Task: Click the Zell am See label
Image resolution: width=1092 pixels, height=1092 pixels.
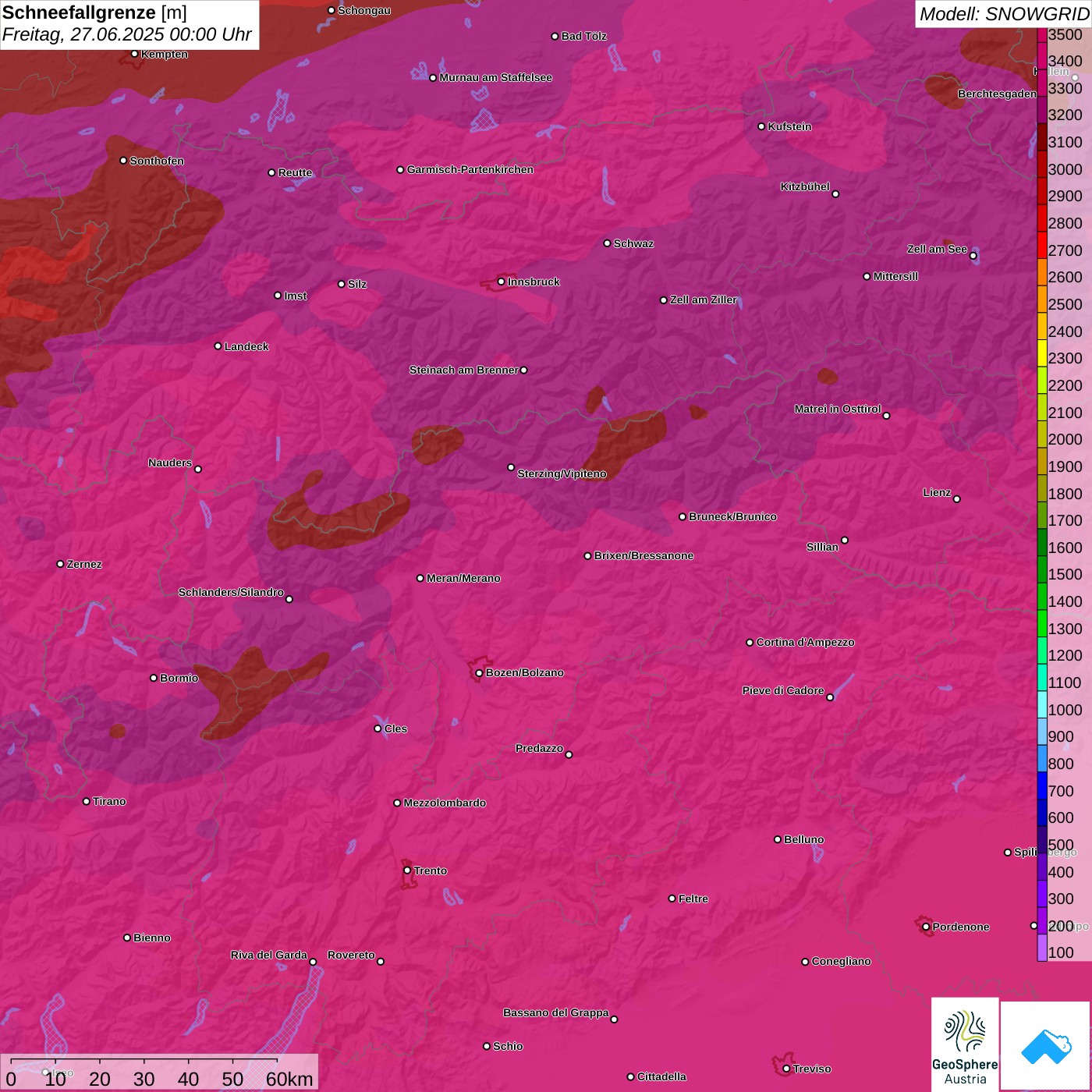Action: pos(937,249)
